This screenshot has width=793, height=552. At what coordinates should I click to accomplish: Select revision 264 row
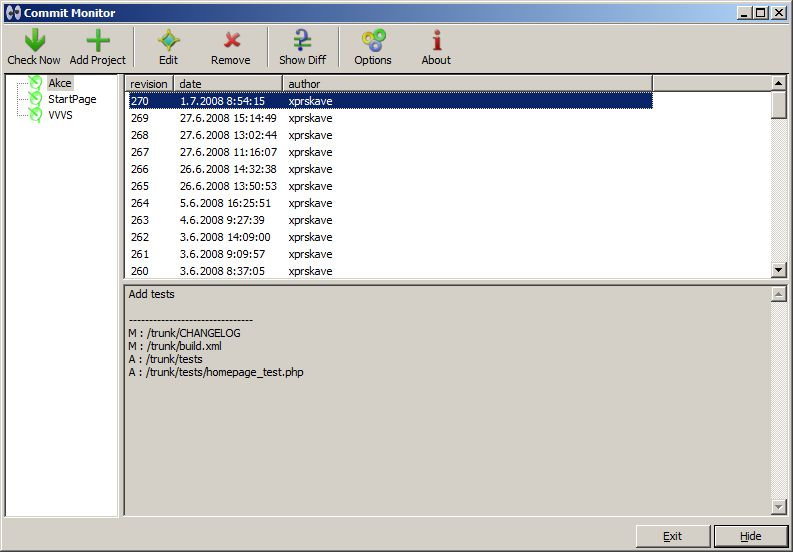point(390,203)
